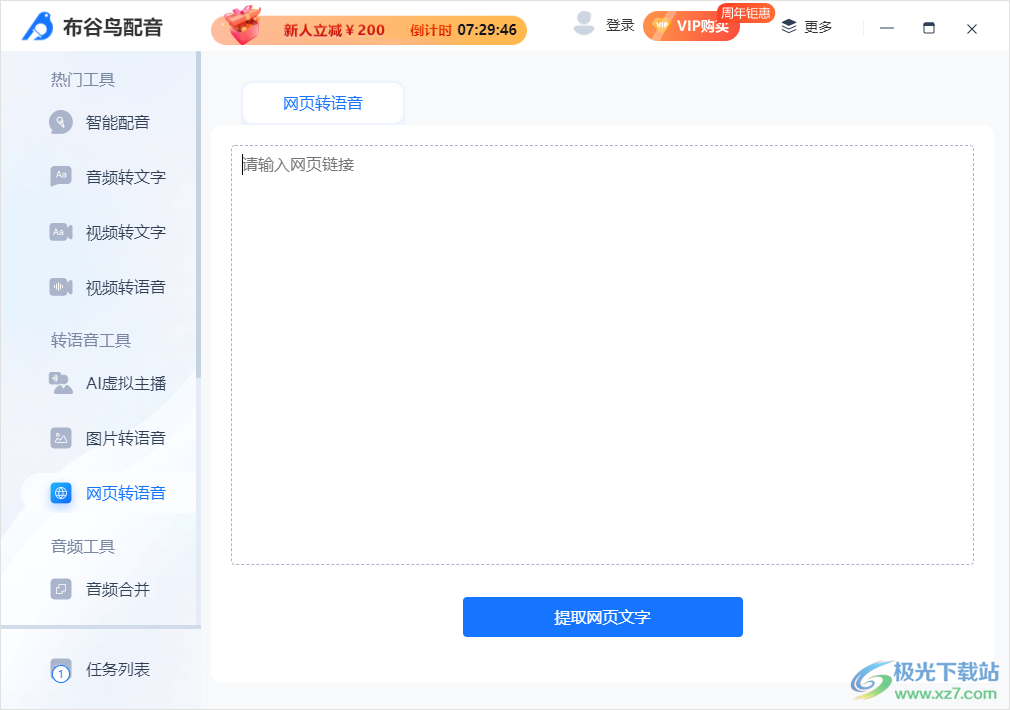This screenshot has width=1010, height=710.
Task: Open the 新人立减 ¥200 promotion banner
Action: pos(369,29)
